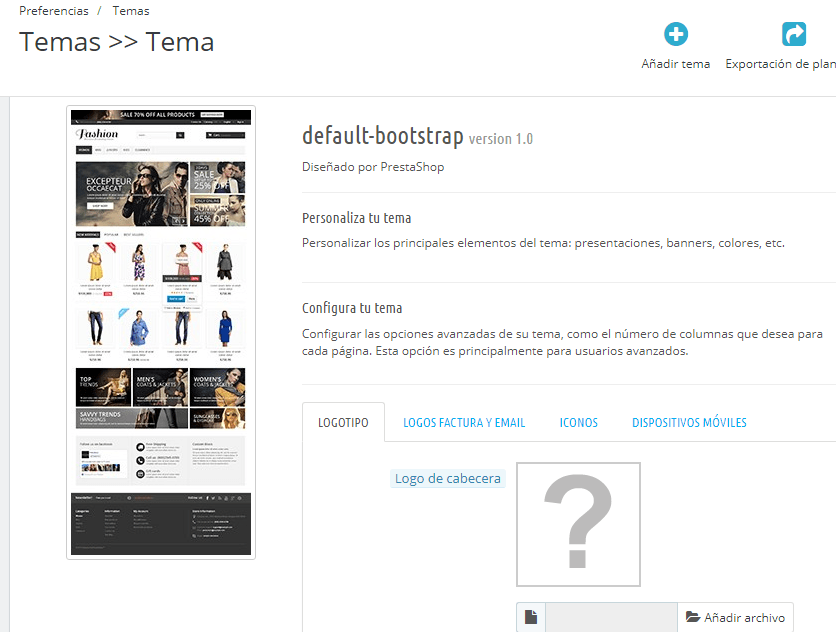Click the Temas breadcrumb link
This screenshot has width=836, height=632.
(x=131, y=11)
